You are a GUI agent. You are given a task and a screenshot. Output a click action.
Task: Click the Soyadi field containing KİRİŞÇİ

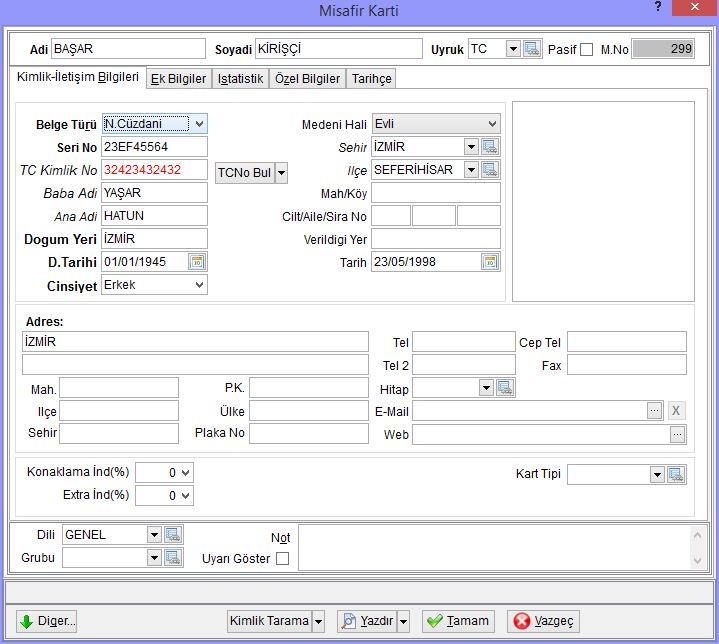click(338, 49)
